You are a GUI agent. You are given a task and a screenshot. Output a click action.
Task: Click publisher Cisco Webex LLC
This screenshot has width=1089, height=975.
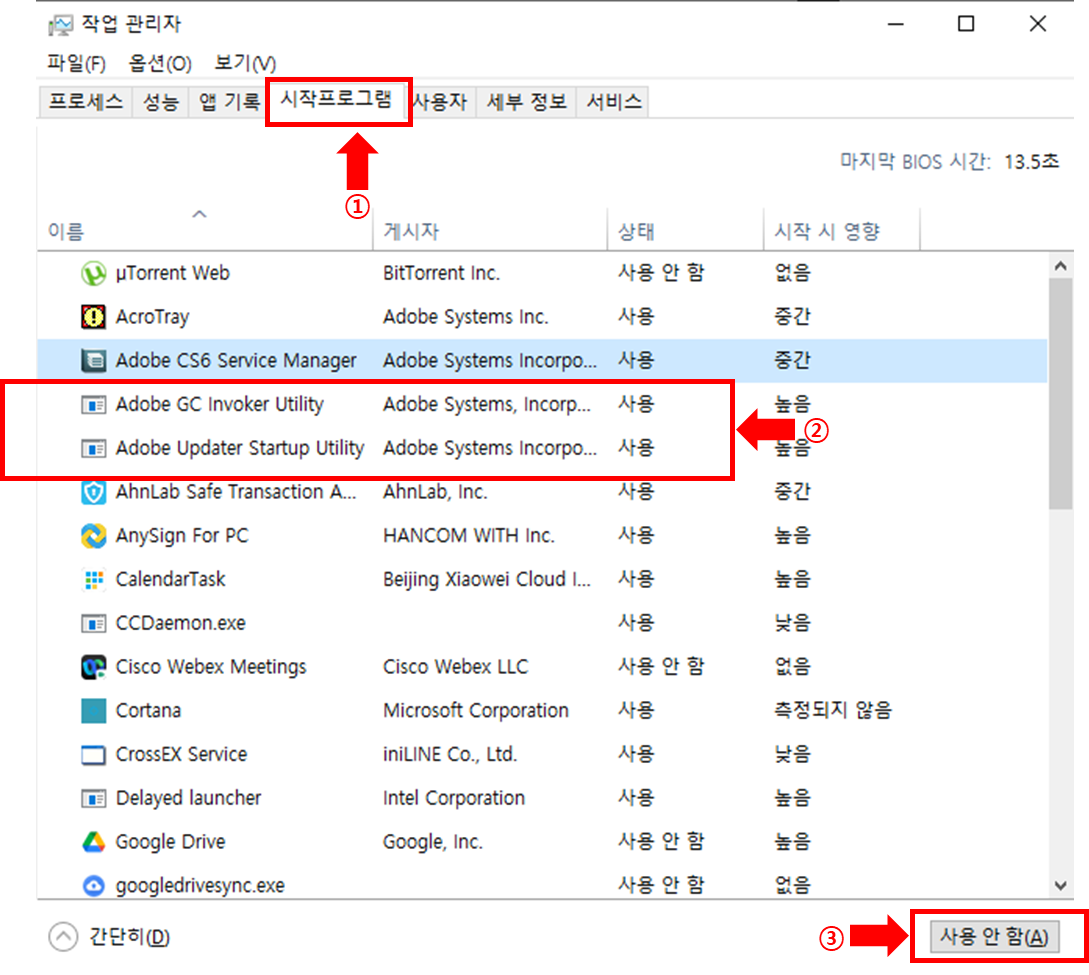pyautogui.click(x=455, y=667)
